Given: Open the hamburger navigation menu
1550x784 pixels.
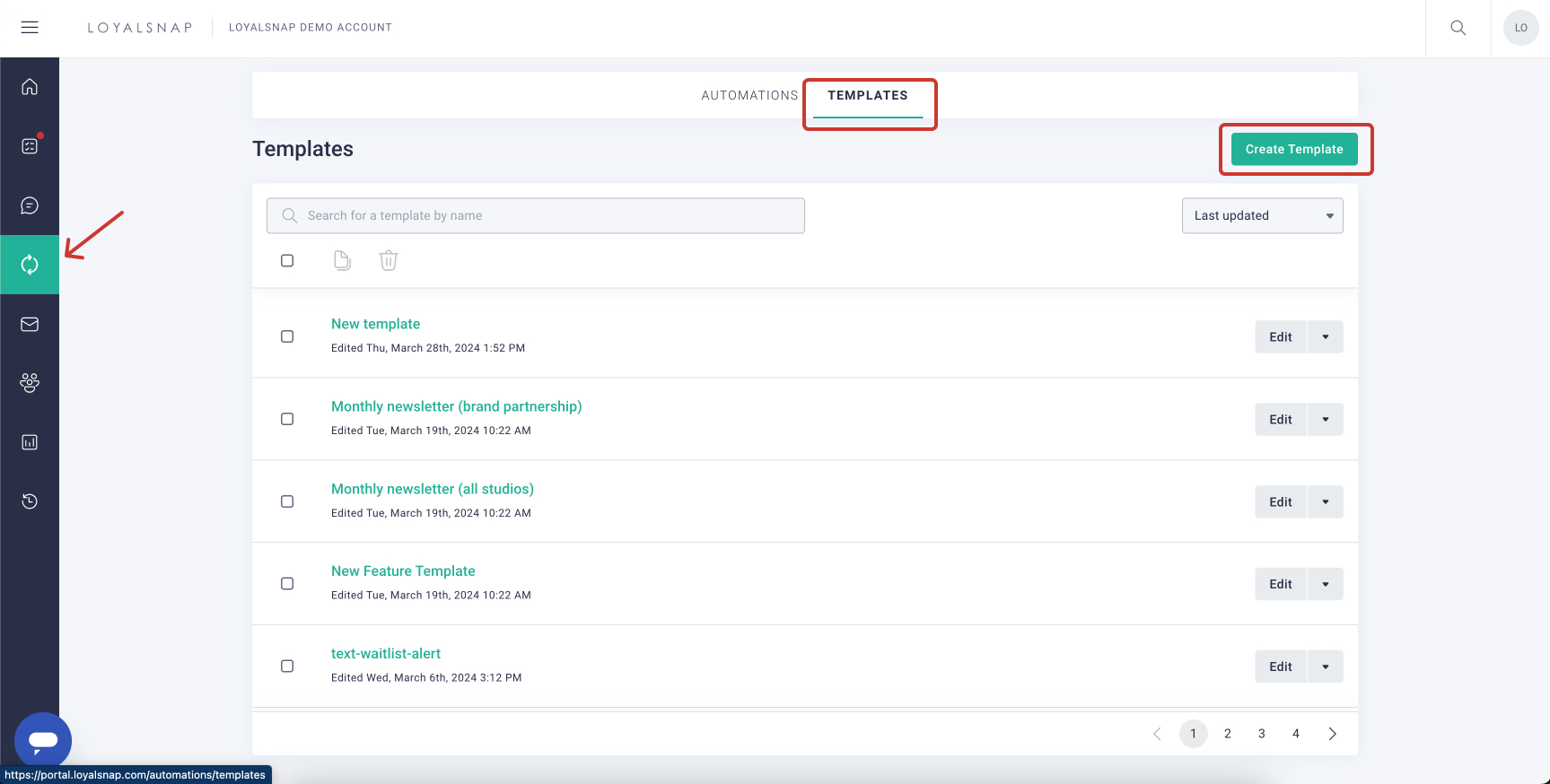Looking at the screenshot, I should click(x=30, y=28).
